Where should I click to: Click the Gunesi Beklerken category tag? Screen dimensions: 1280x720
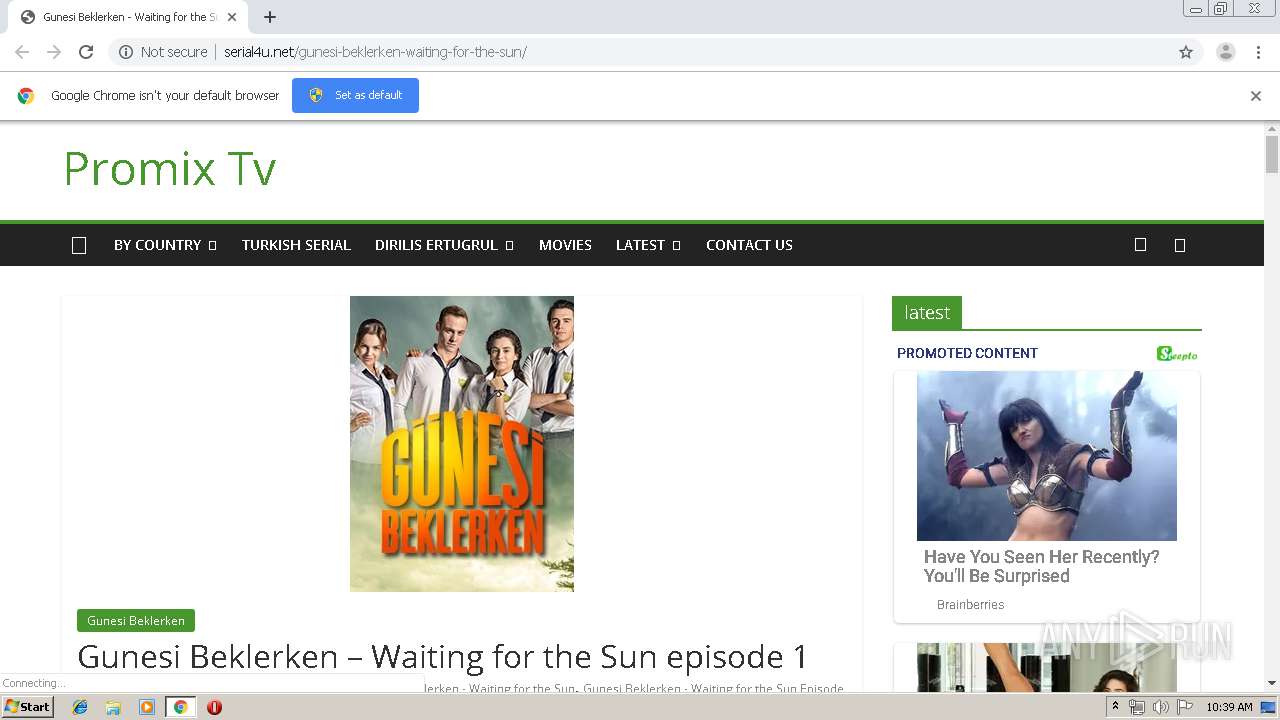[x=136, y=621]
